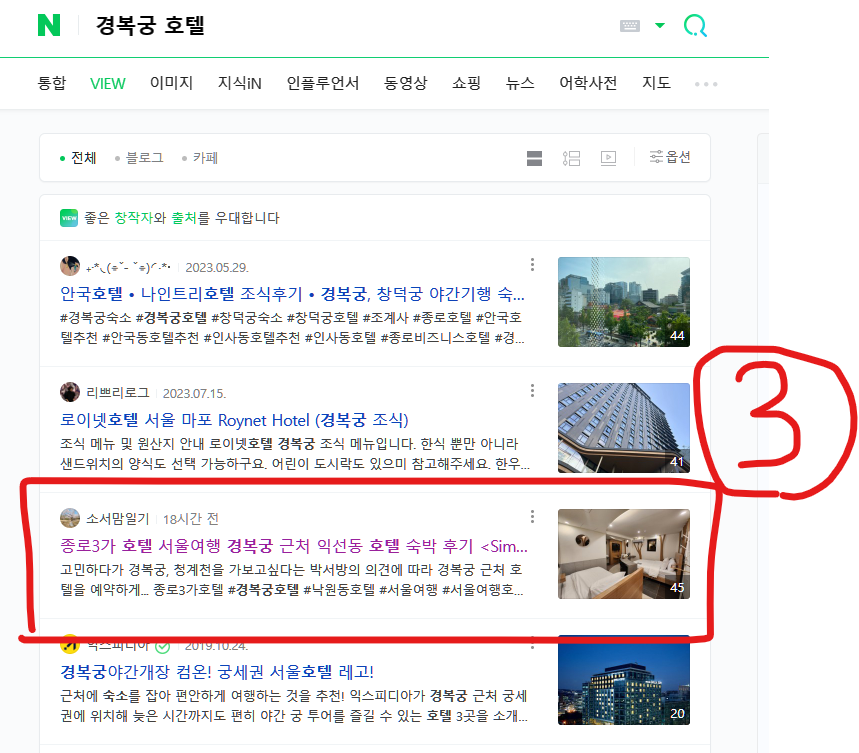Click the 경복궁야간개장 post description snippet
This screenshot has height=753, width=859.
point(294,705)
